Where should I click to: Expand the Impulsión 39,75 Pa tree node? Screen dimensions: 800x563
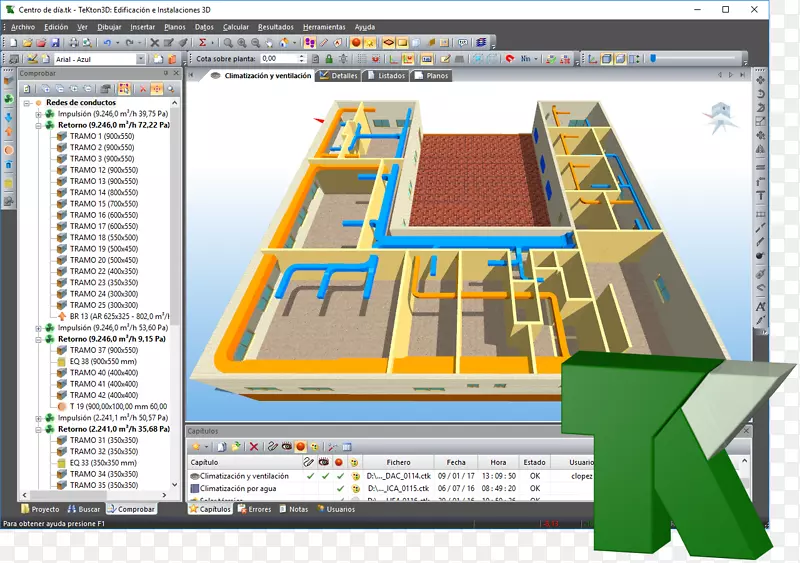tap(38, 114)
